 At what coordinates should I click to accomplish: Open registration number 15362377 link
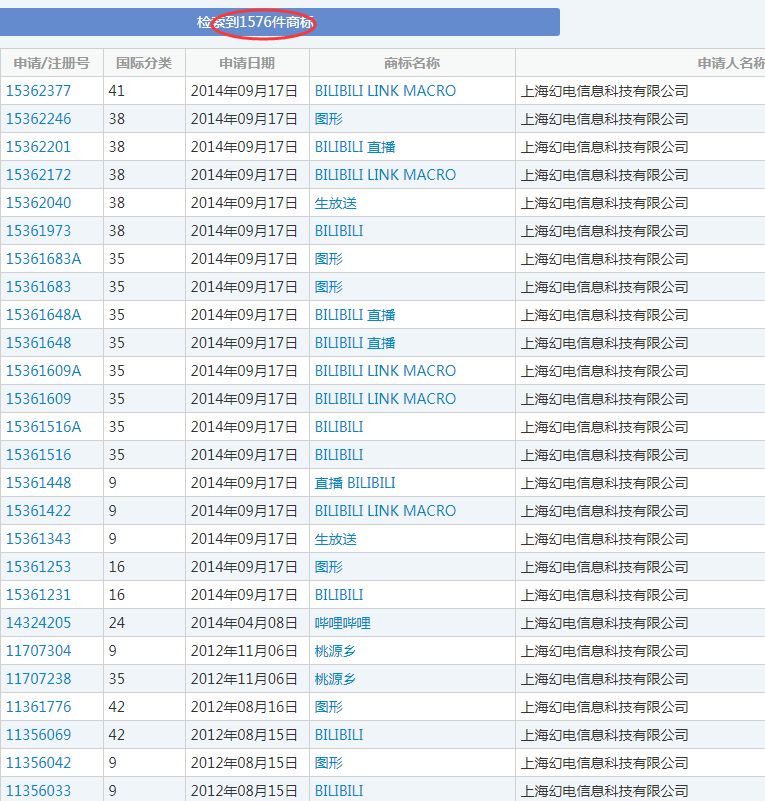click(x=38, y=91)
